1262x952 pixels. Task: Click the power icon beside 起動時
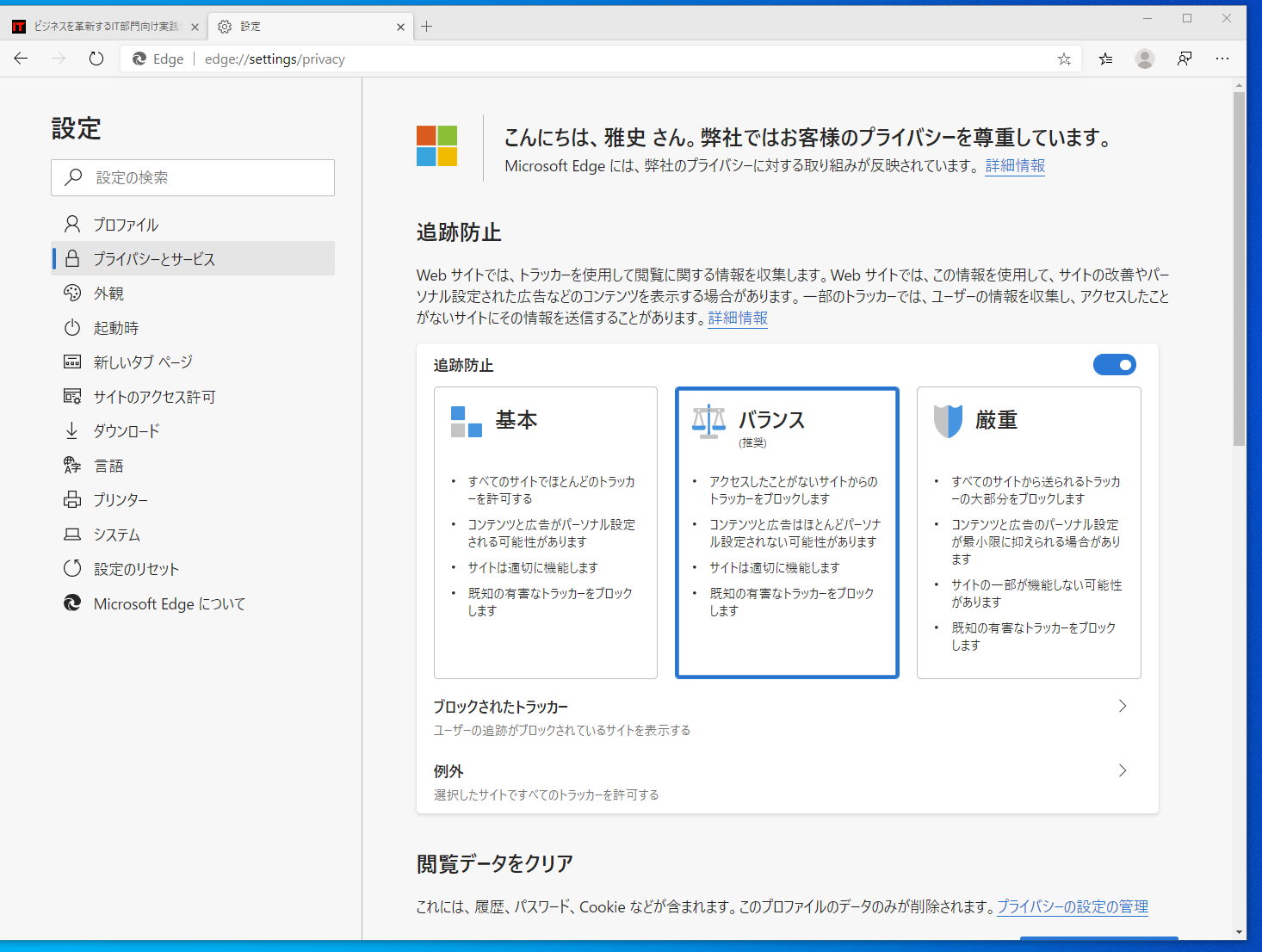(72, 327)
